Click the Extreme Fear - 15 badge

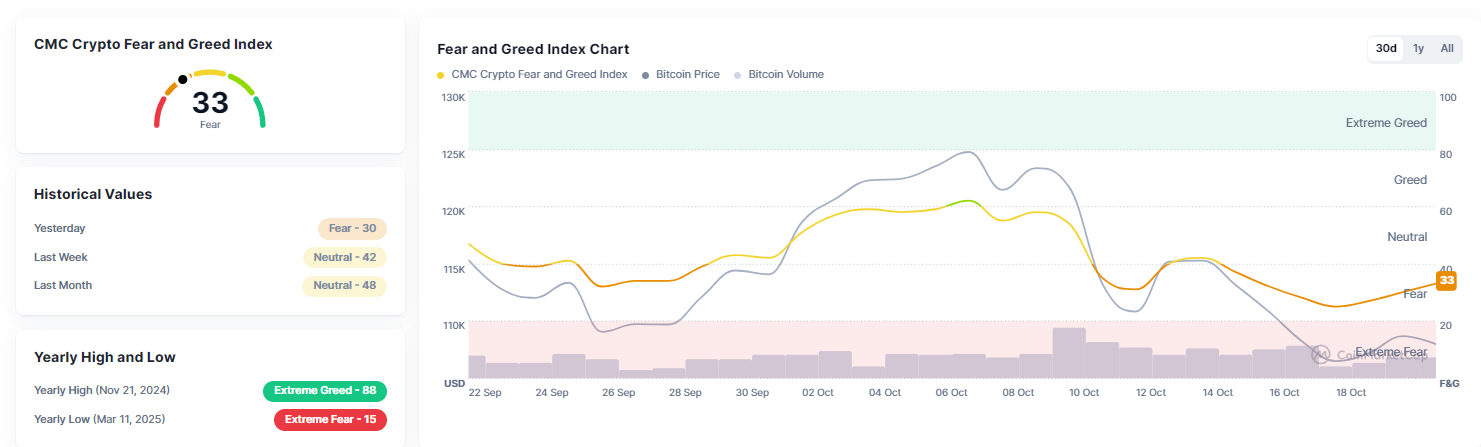[330, 419]
